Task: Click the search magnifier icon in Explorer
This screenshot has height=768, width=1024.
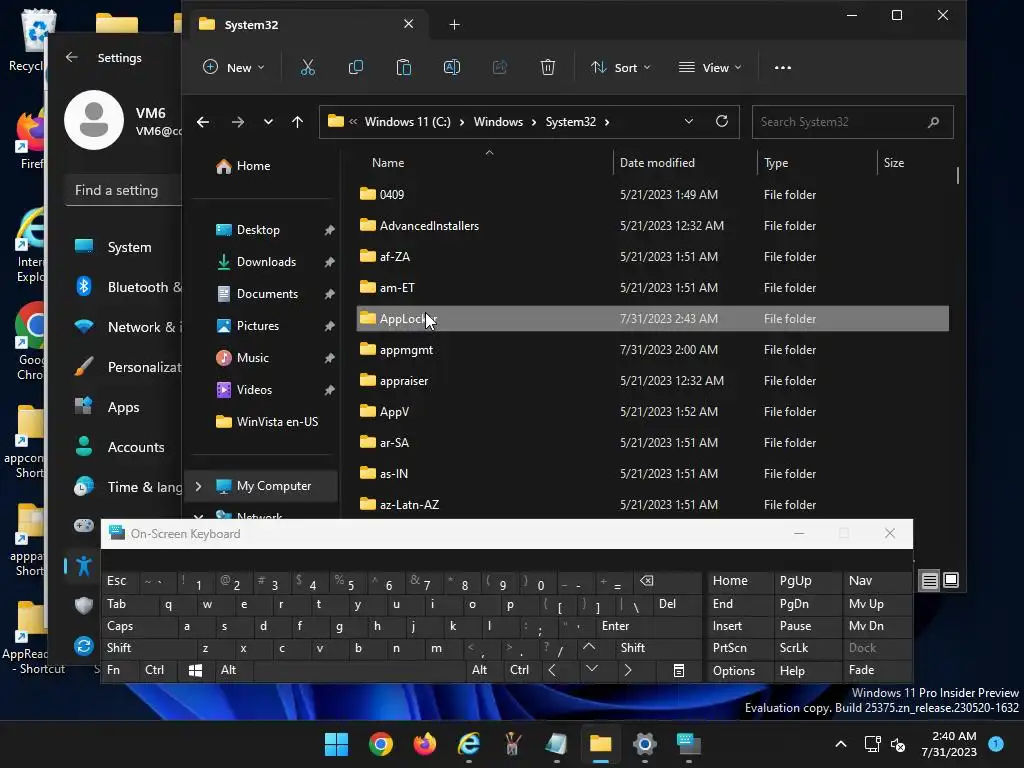Action: coord(933,122)
